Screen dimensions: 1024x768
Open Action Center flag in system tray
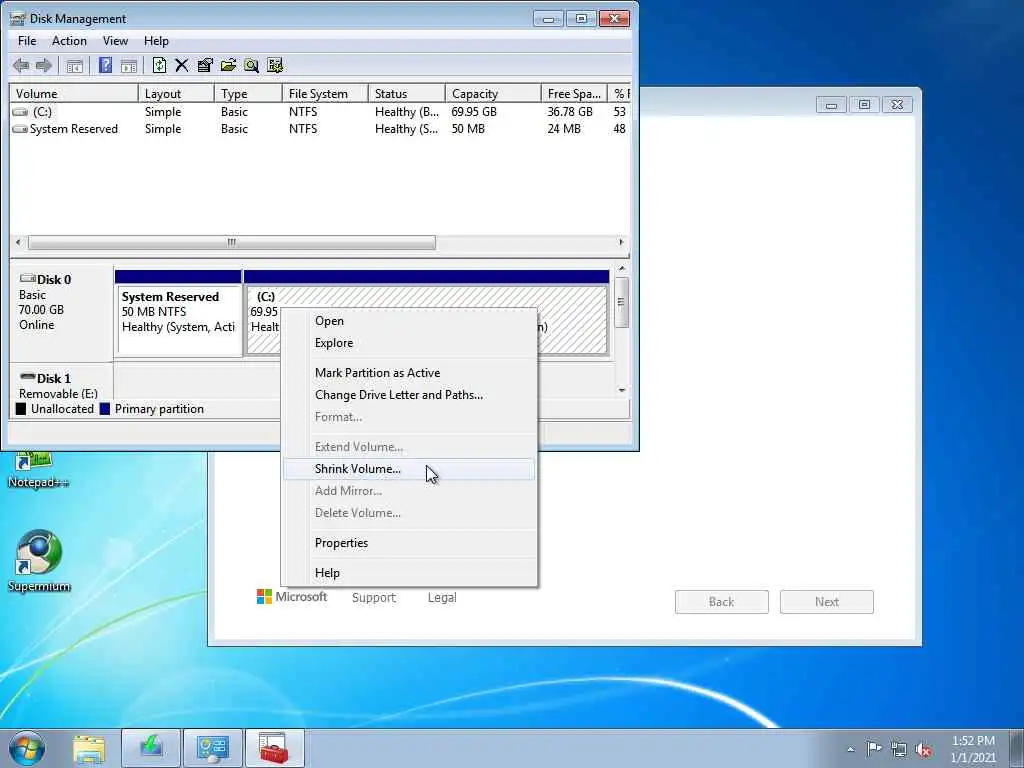[x=874, y=748]
